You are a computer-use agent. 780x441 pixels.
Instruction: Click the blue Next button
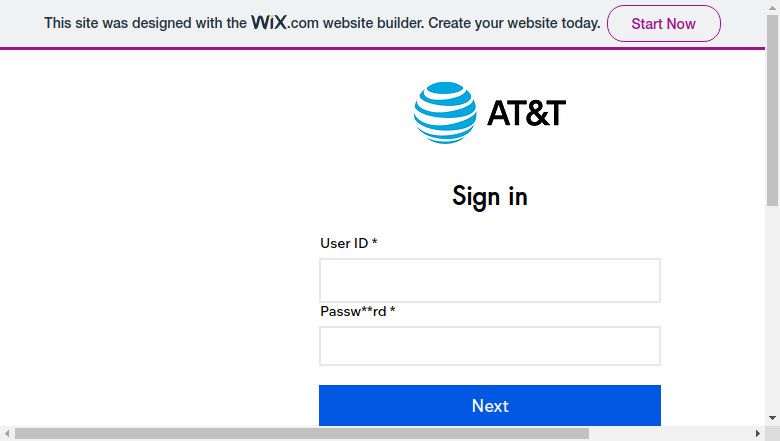pos(490,405)
